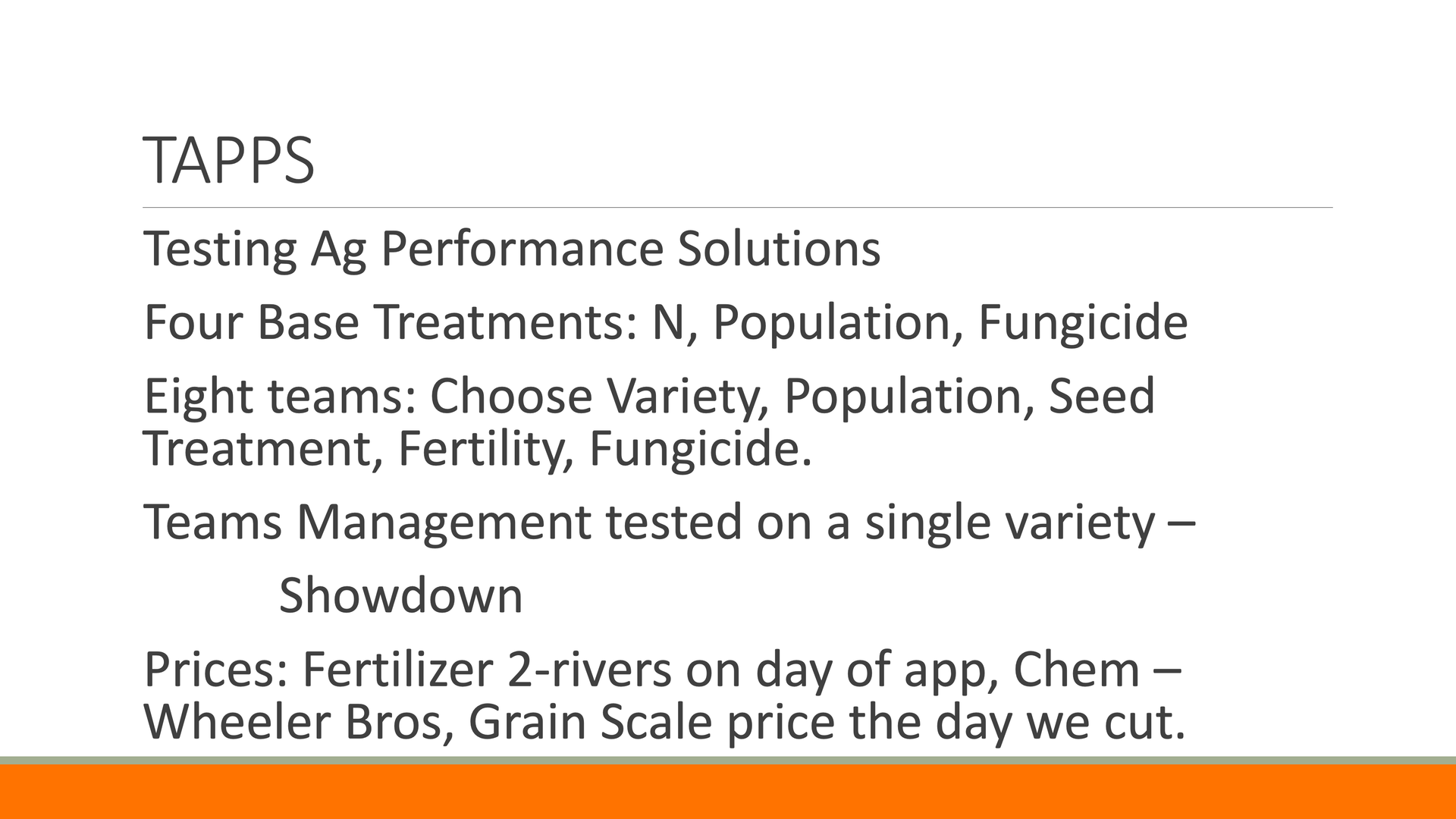Click the TAPPS slide title

(228, 160)
